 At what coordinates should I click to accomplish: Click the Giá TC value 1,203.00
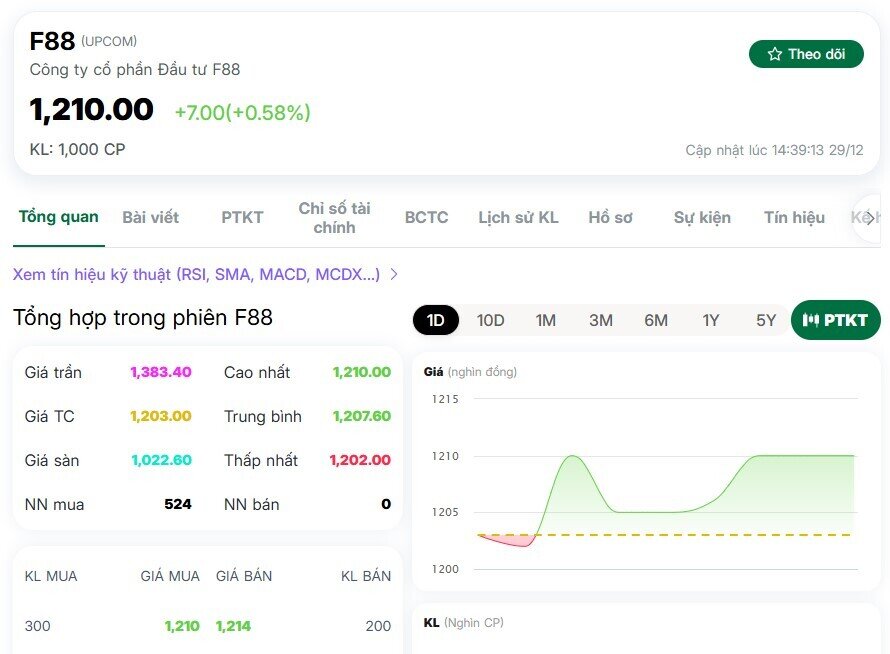pos(161,416)
